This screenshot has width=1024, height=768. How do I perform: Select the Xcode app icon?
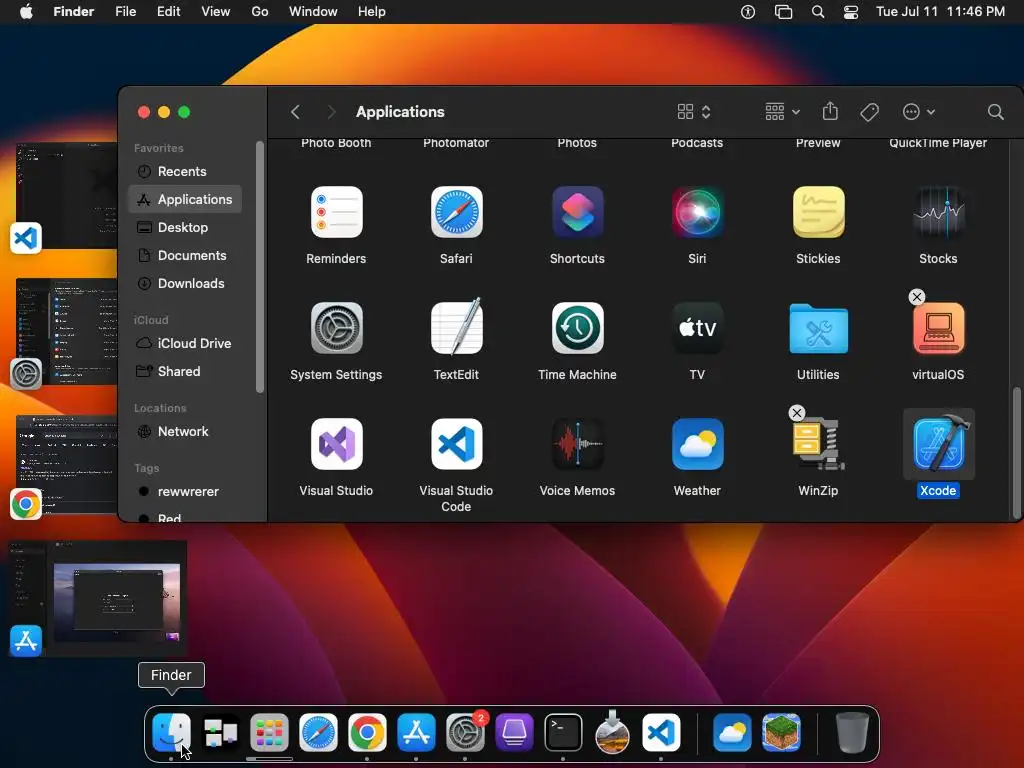click(x=938, y=444)
